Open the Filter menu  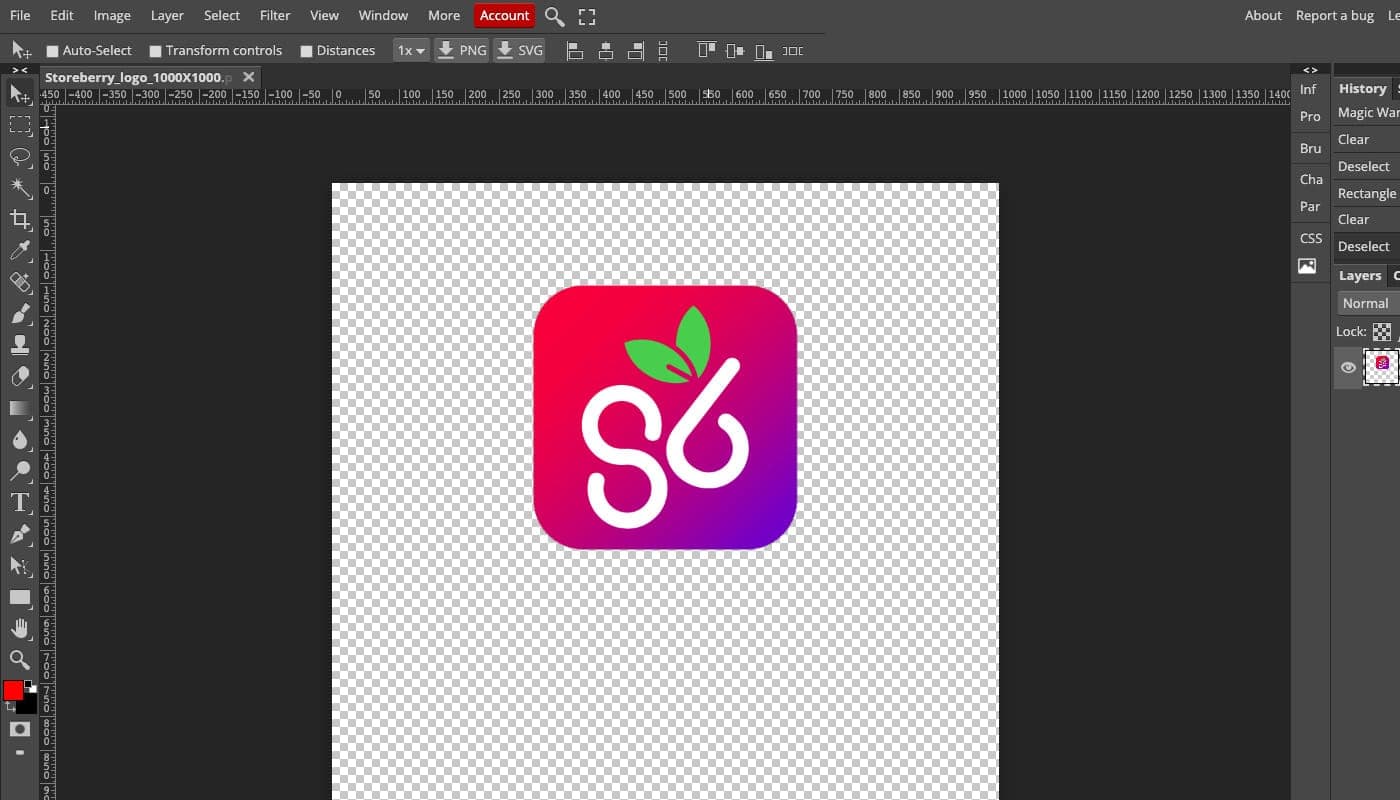(275, 15)
